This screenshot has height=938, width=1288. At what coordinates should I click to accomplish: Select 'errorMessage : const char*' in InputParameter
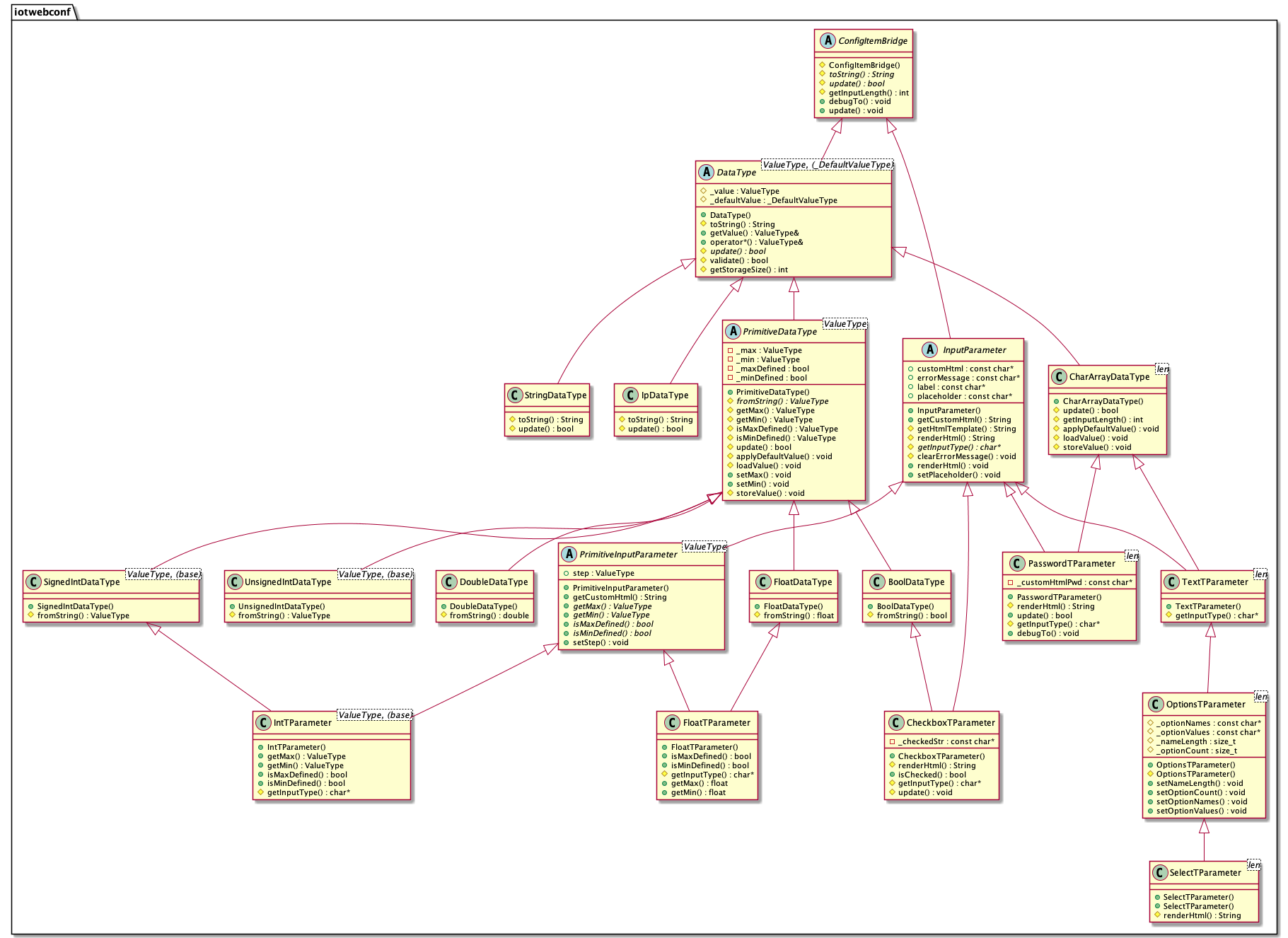click(x=968, y=378)
